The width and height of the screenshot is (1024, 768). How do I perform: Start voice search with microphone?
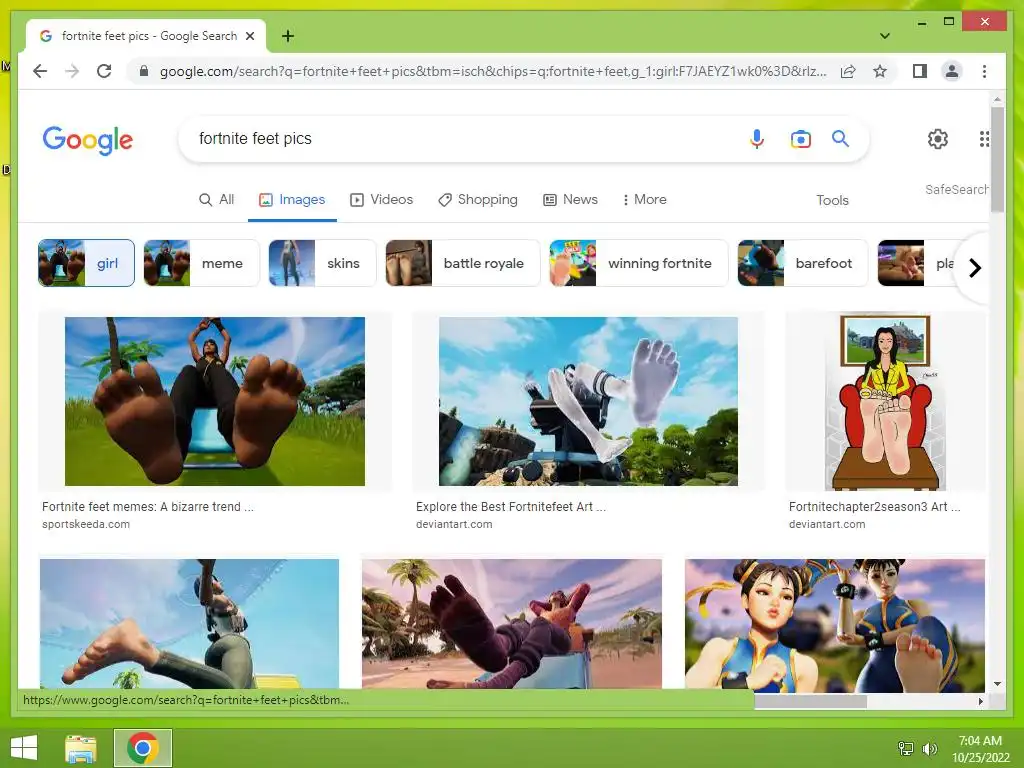click(x=756, y=138)
